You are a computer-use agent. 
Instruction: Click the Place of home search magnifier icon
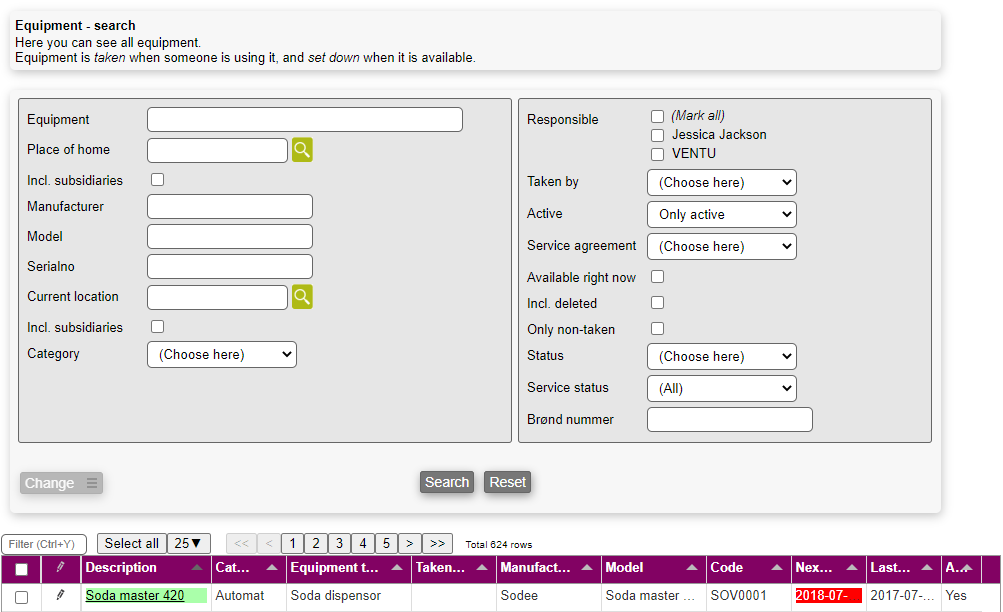click(x=302, y=151)
